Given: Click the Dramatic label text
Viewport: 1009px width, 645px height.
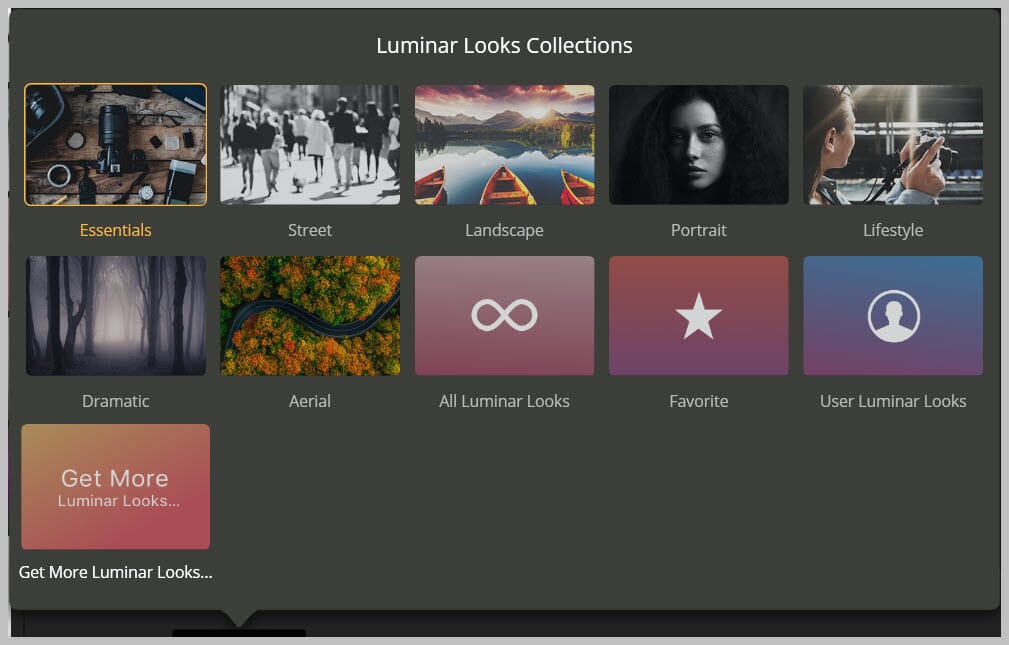Looking at the screenshot, I should (x=116, y=401).
